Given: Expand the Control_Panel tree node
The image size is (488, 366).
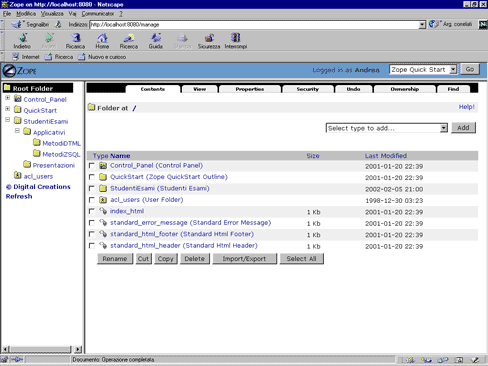Looking at the screenshot, I should 8,98.
